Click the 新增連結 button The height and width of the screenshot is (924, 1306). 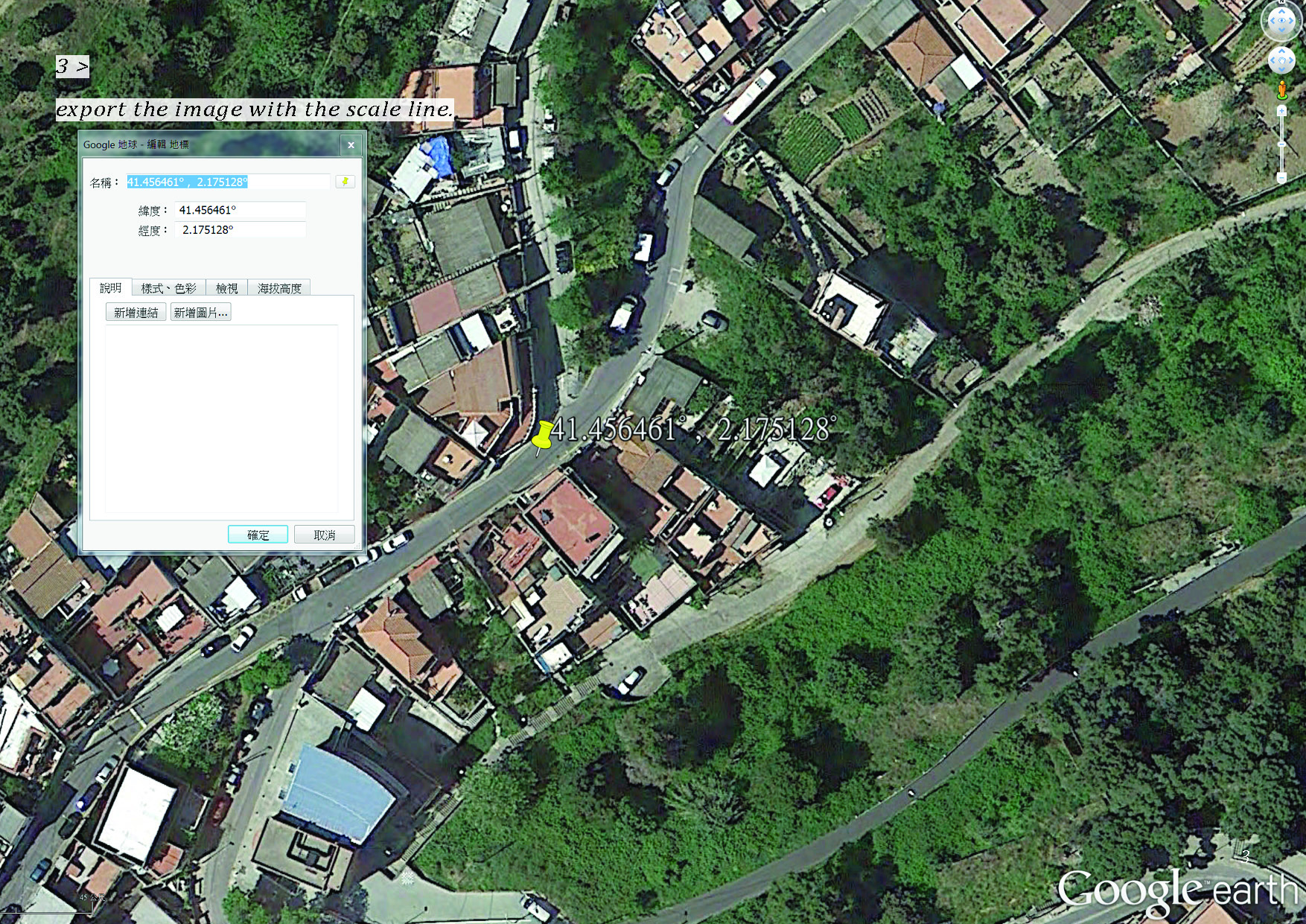pyautogui.click(x=136, y=313)
